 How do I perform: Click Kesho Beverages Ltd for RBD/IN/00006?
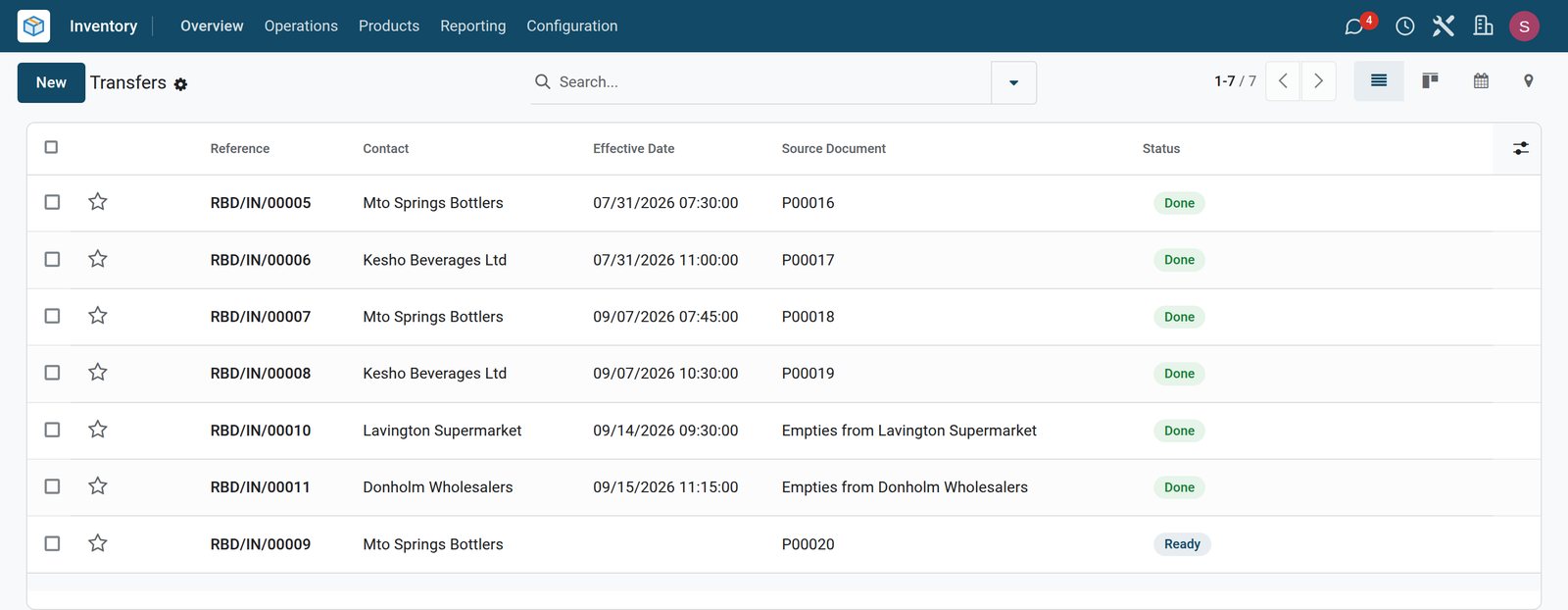(x=435, y=260)
